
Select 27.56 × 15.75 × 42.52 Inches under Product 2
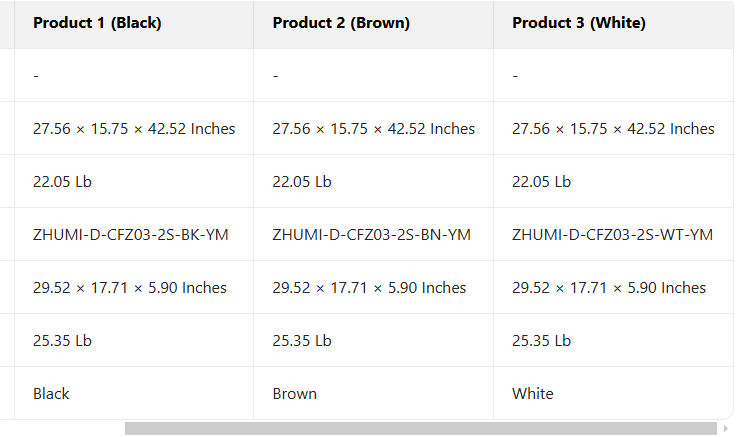(374, 129)
